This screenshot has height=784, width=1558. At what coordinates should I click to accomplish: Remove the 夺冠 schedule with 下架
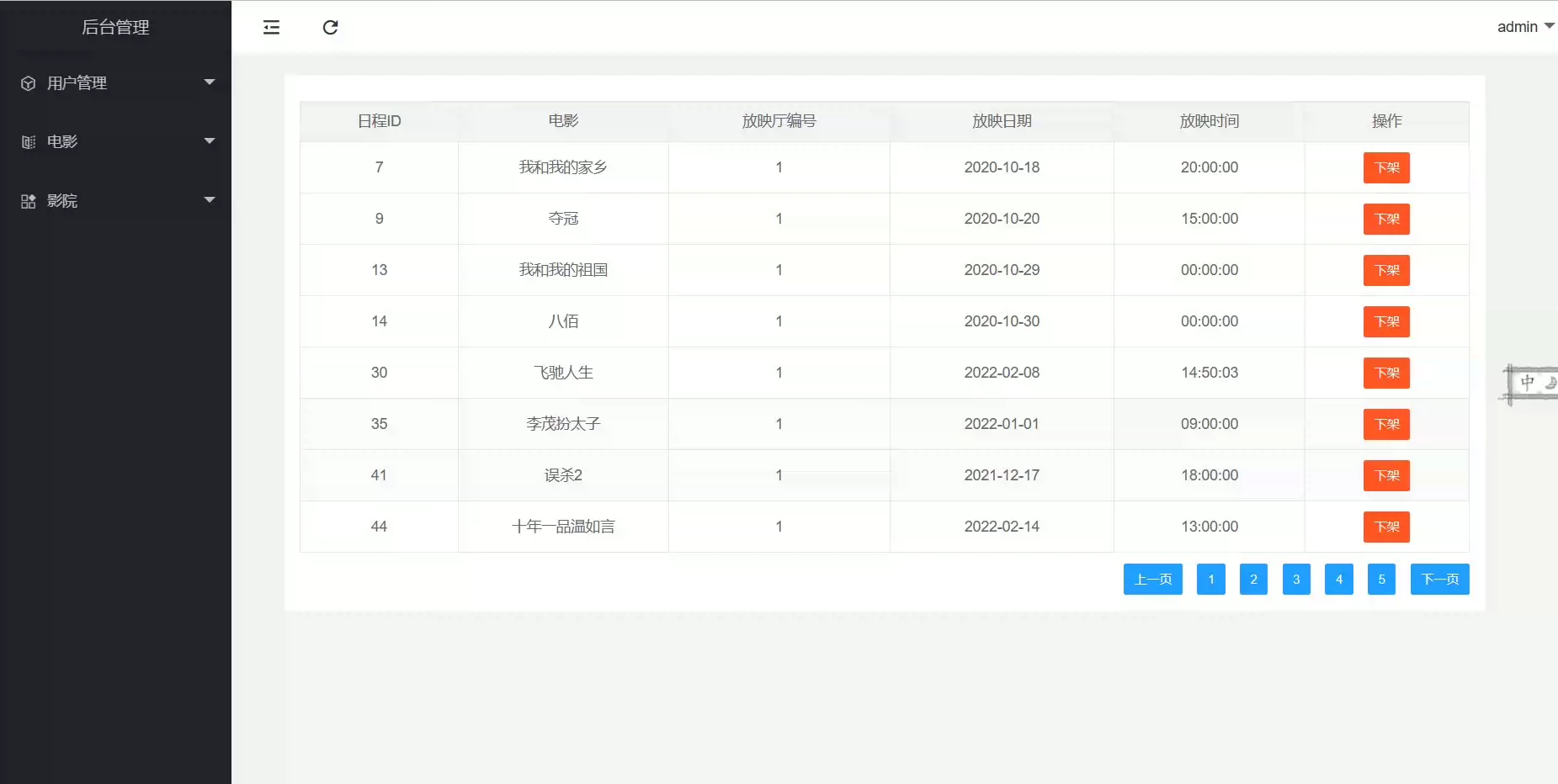1385,219
